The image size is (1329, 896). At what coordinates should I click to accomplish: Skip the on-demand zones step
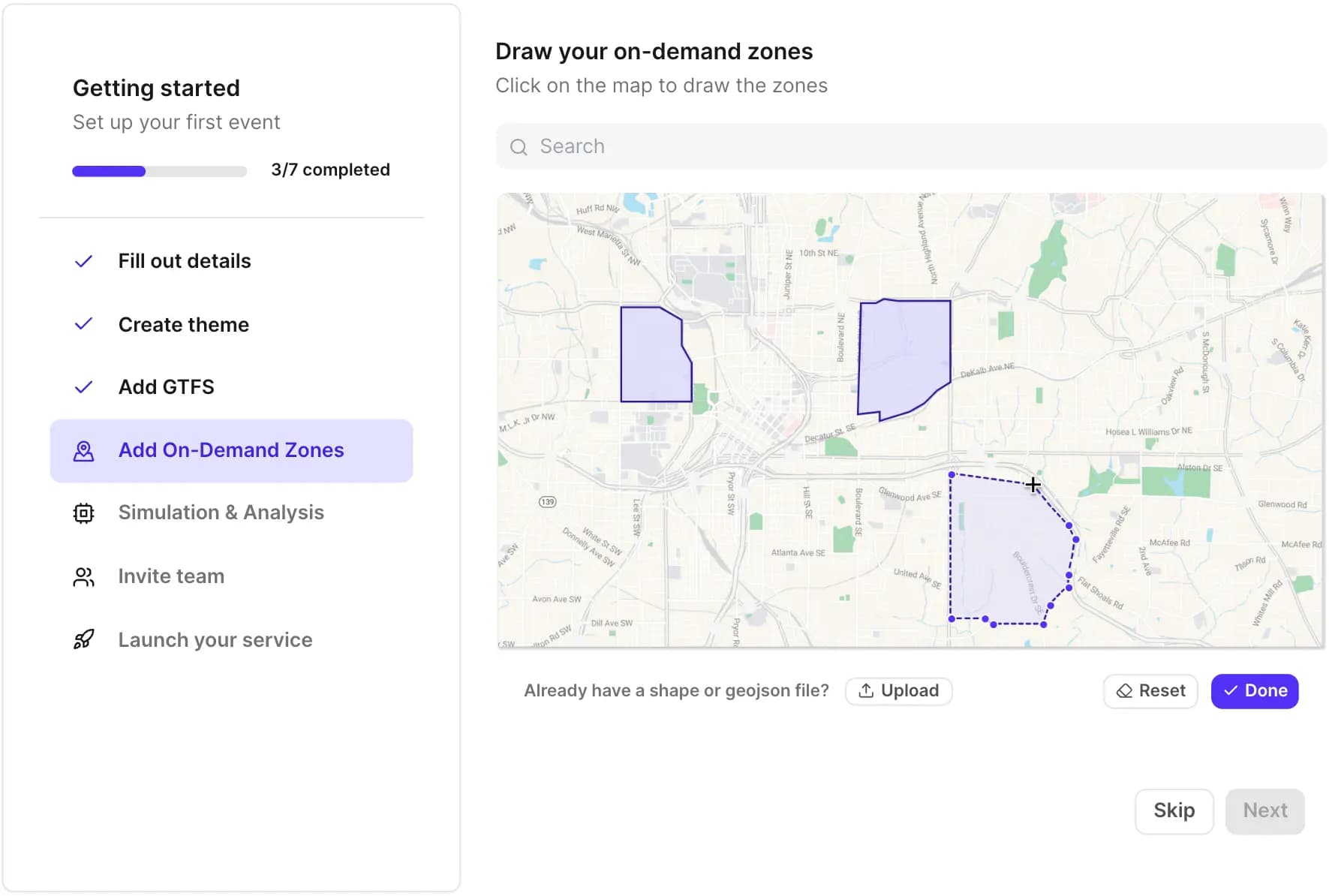[x=1174, y=811]
